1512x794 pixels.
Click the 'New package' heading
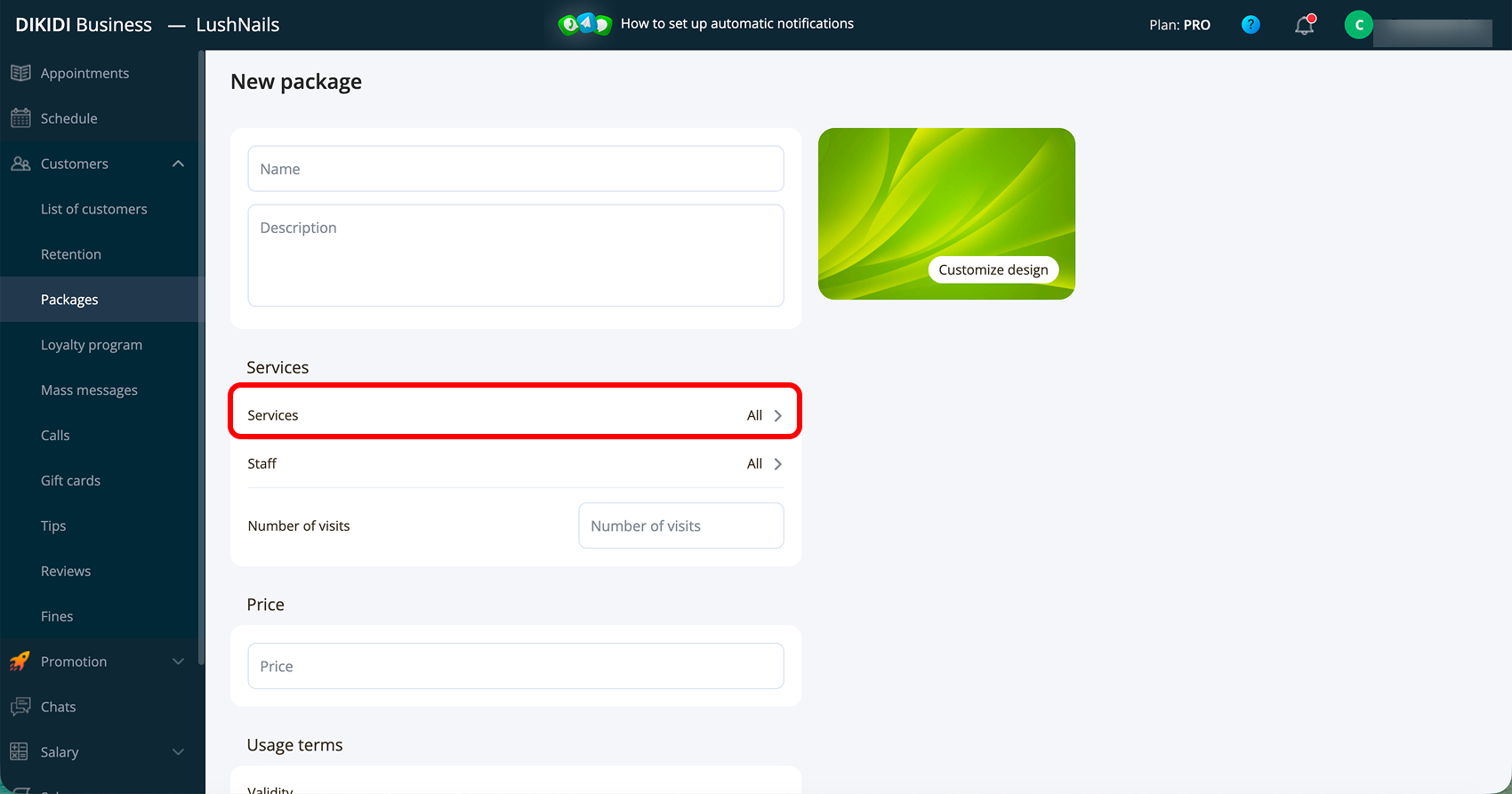(x=296, y=82)
